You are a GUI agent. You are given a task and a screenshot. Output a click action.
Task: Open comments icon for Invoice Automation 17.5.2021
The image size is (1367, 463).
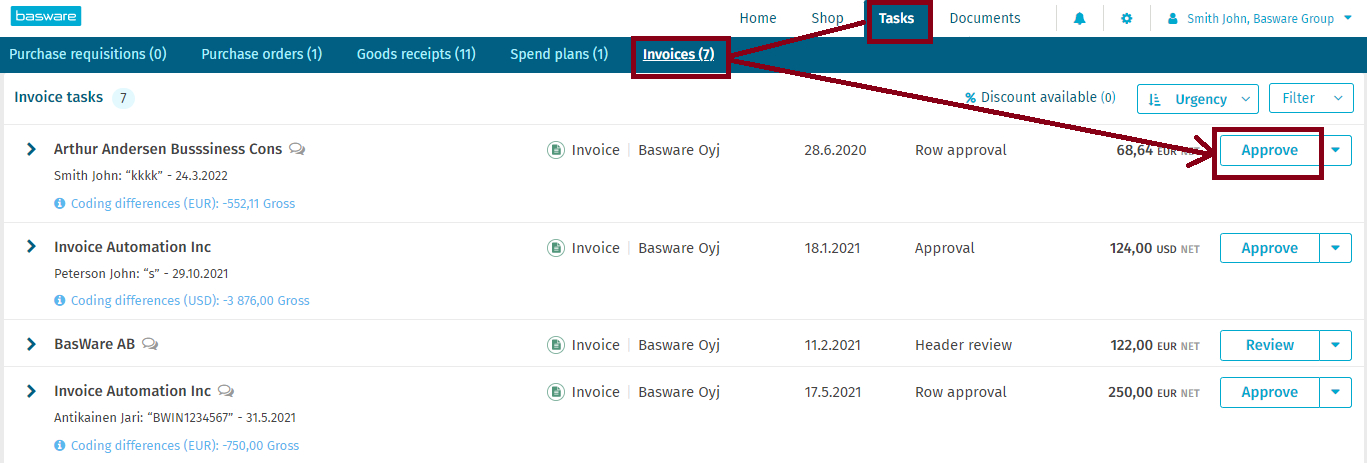click(x=226, y=391)
